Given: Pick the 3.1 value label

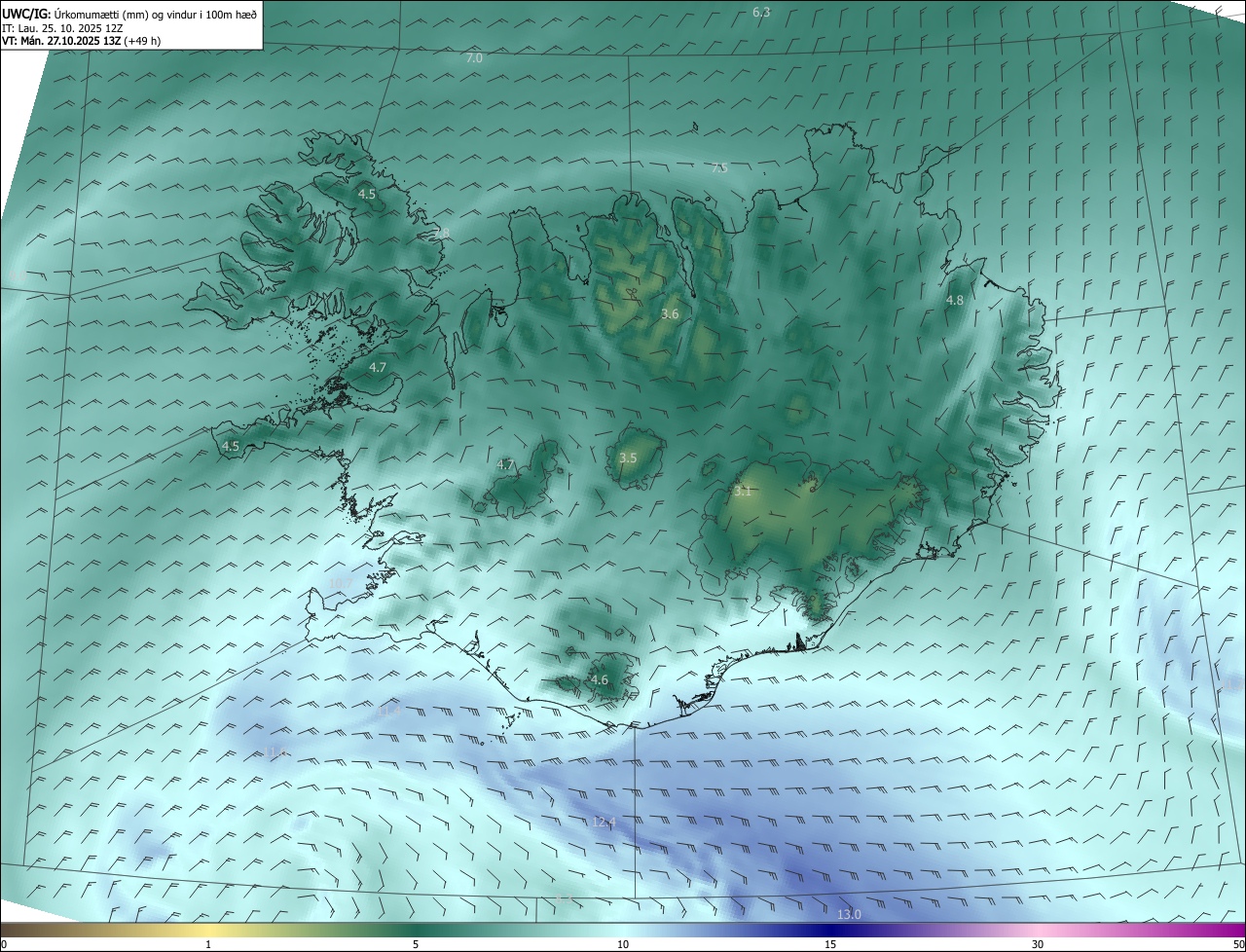Looking at the screenshot, I should 743,492.
